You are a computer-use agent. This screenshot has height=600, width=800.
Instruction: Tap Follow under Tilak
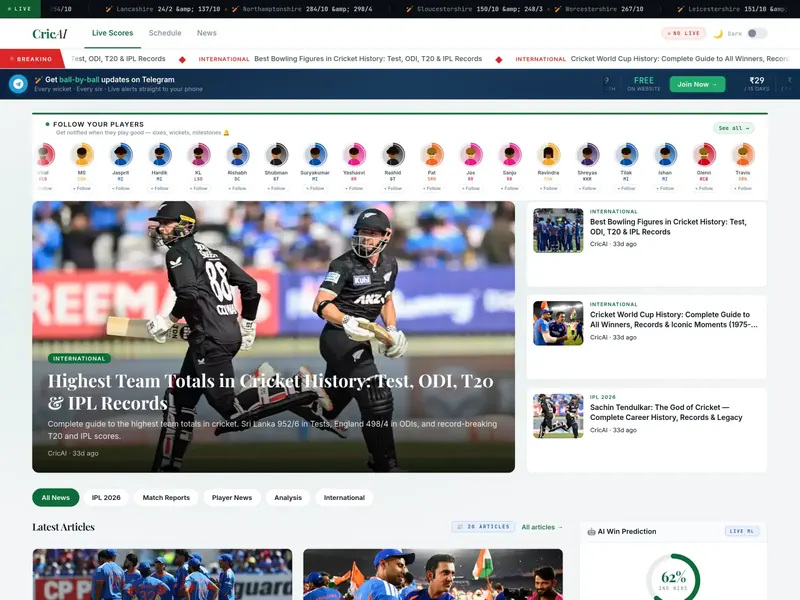pos(626,188)
